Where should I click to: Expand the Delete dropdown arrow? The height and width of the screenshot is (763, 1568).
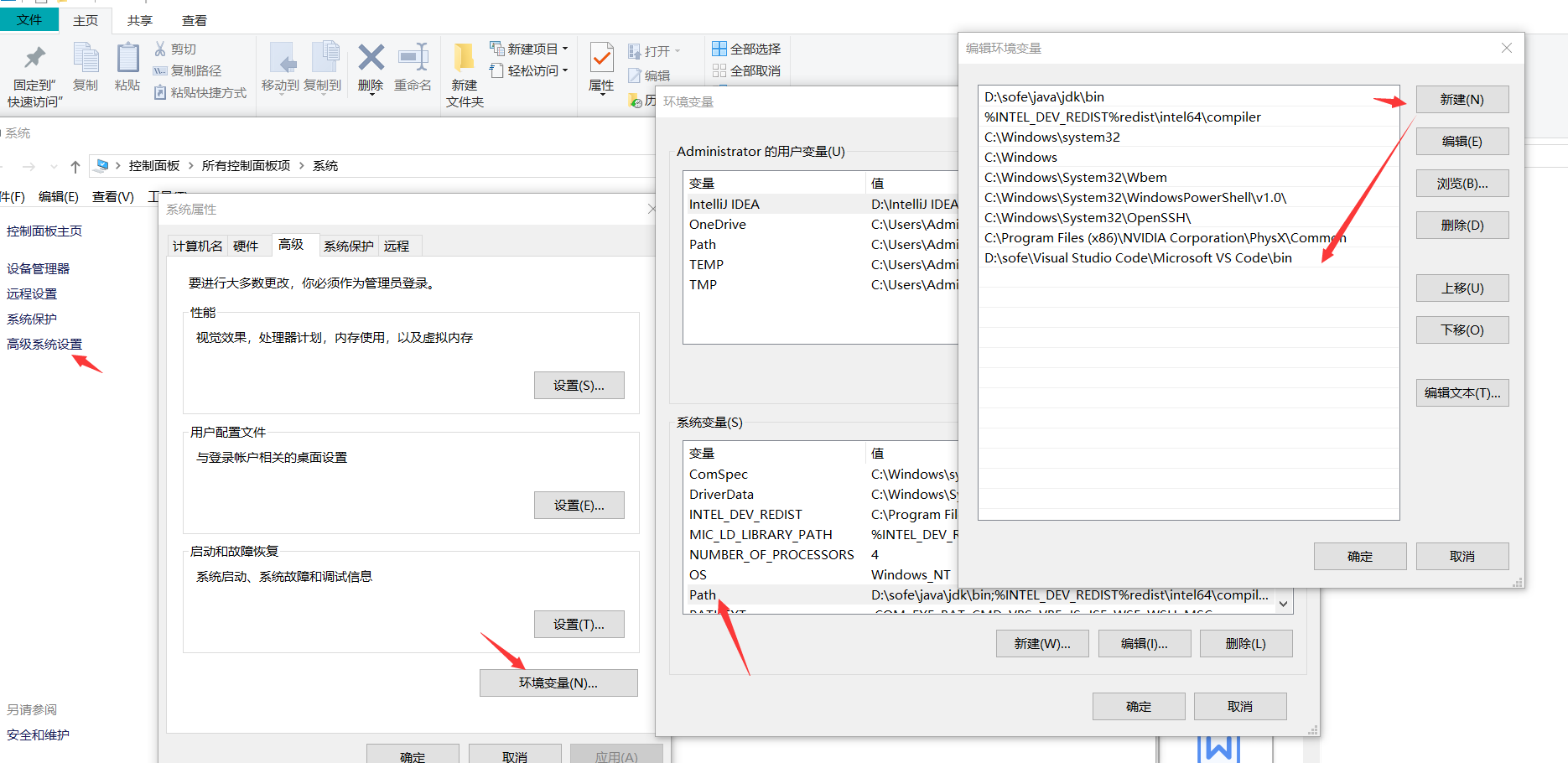click(x=371, y=95)
